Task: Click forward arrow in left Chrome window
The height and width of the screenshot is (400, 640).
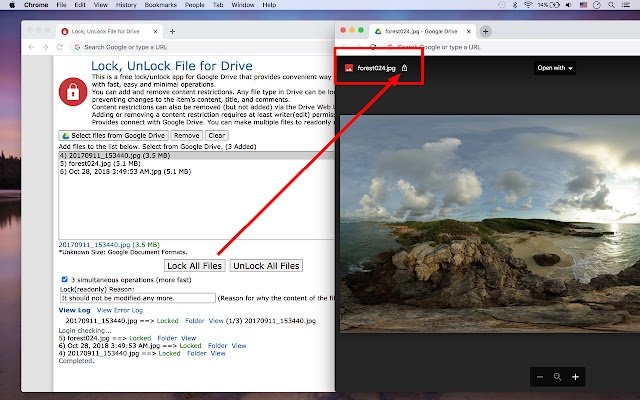Action: point(45,47)
